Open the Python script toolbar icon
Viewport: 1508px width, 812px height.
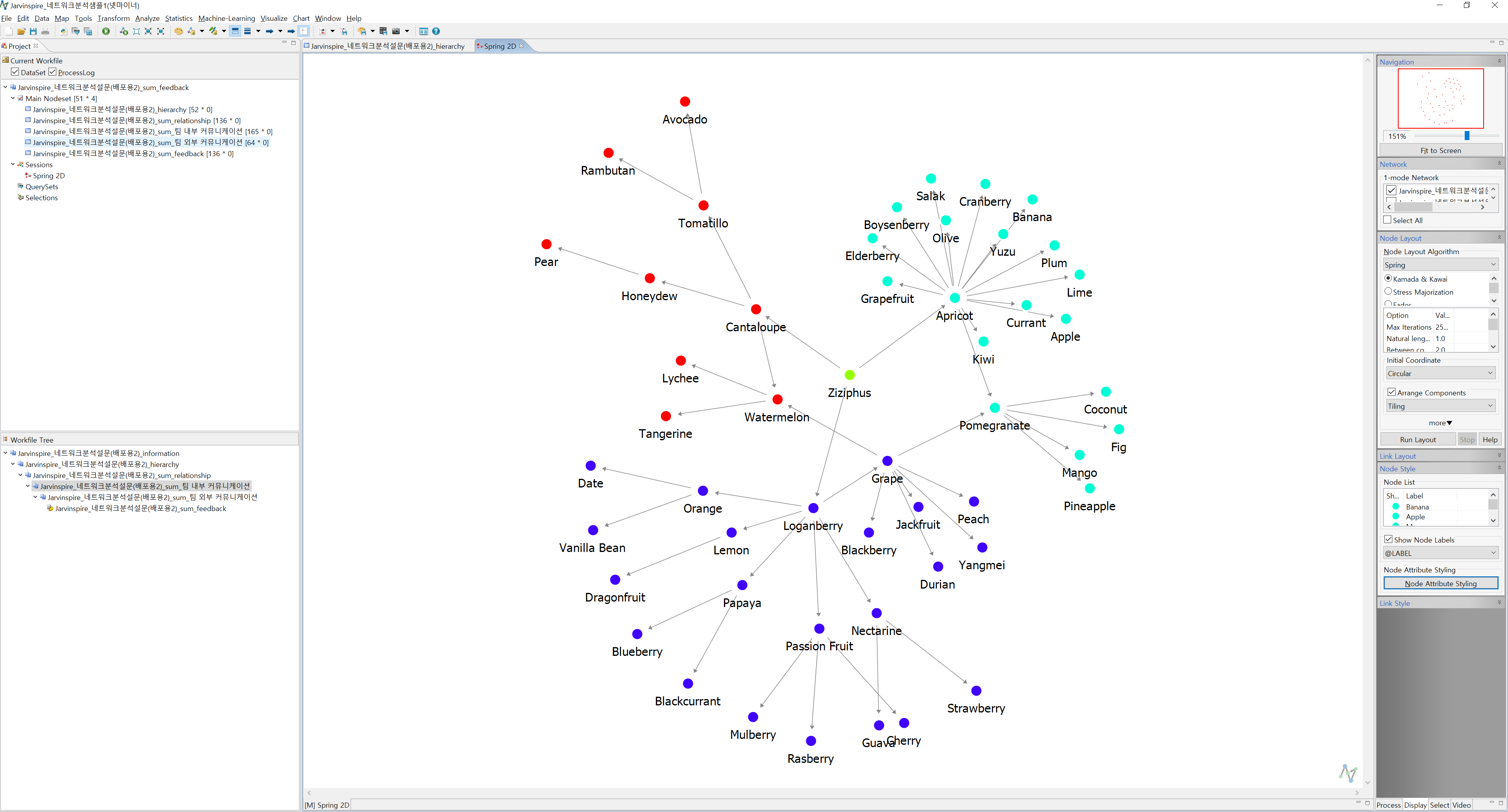click(x=64, y=31)
